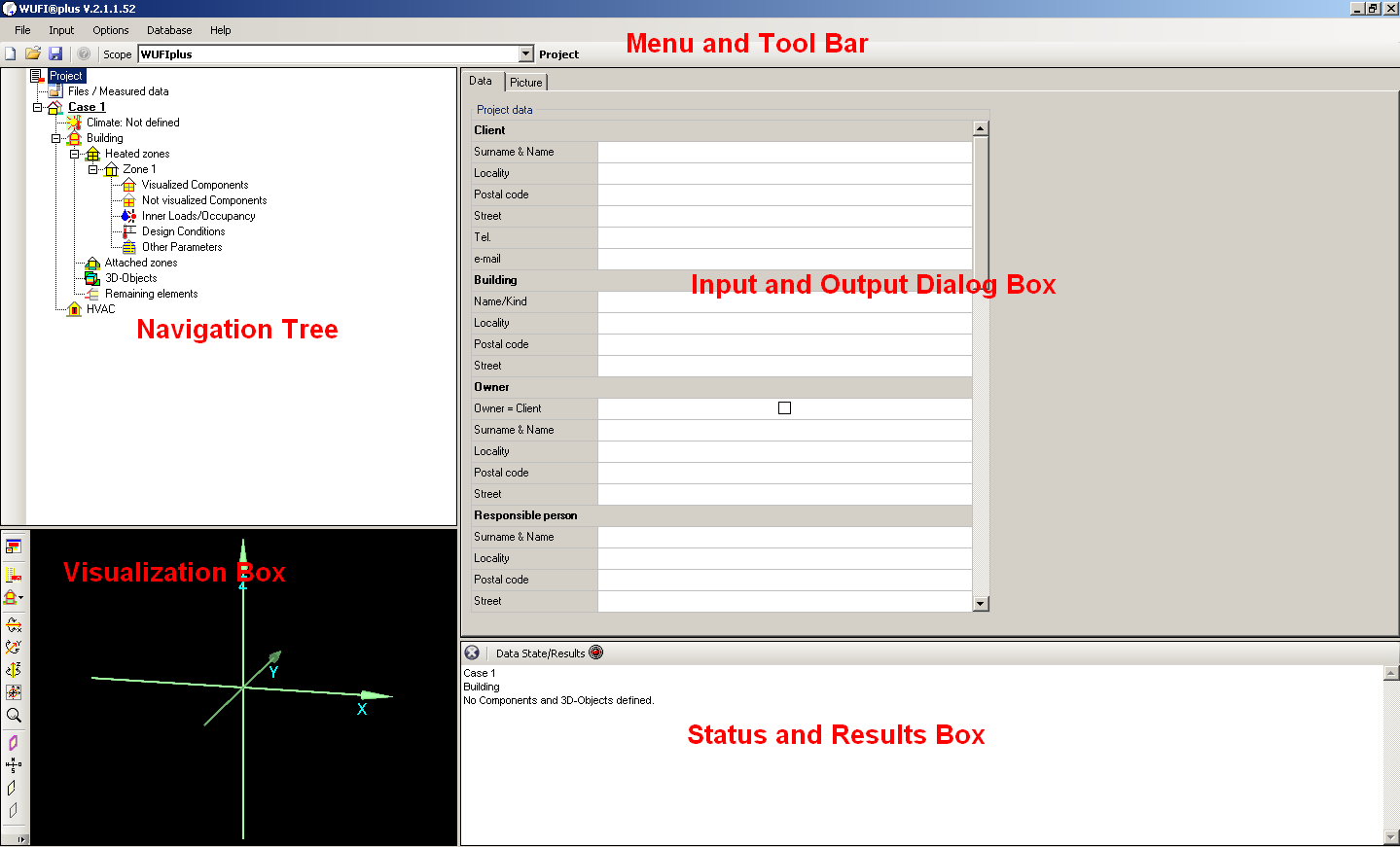This screenshot has width=1400, height=847.
Task: Click the HVAC house icon
Action: tap(74, 309)
